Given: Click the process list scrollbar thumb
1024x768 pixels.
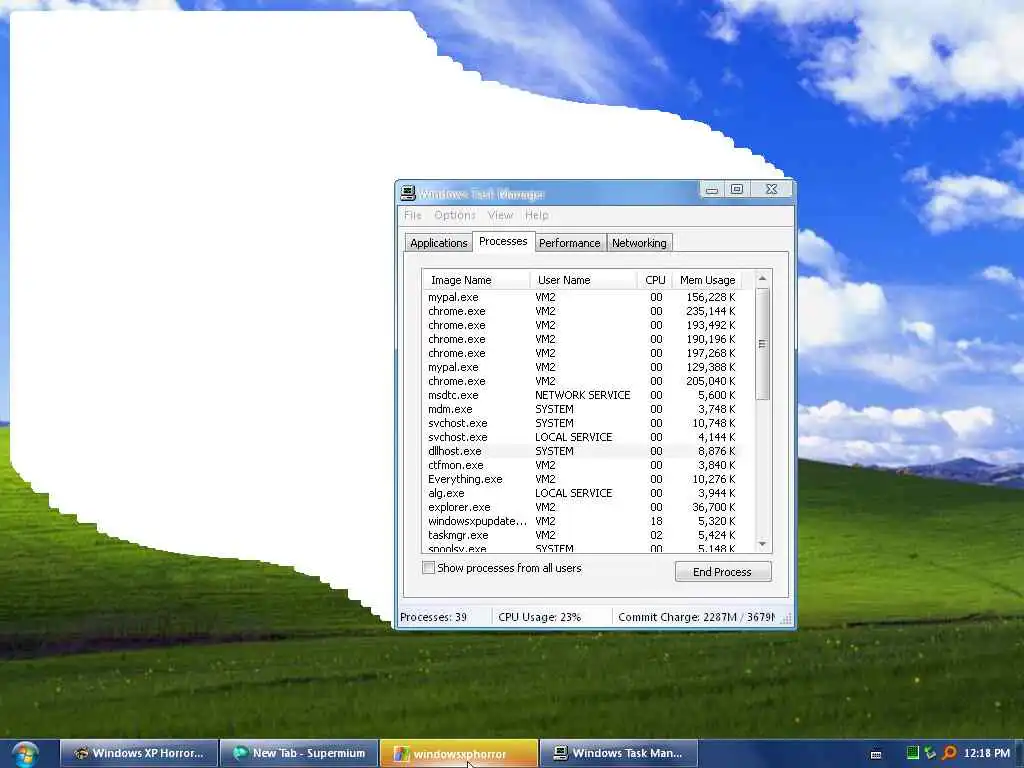Looking at the screenshot, I should [x=762, y=344].
